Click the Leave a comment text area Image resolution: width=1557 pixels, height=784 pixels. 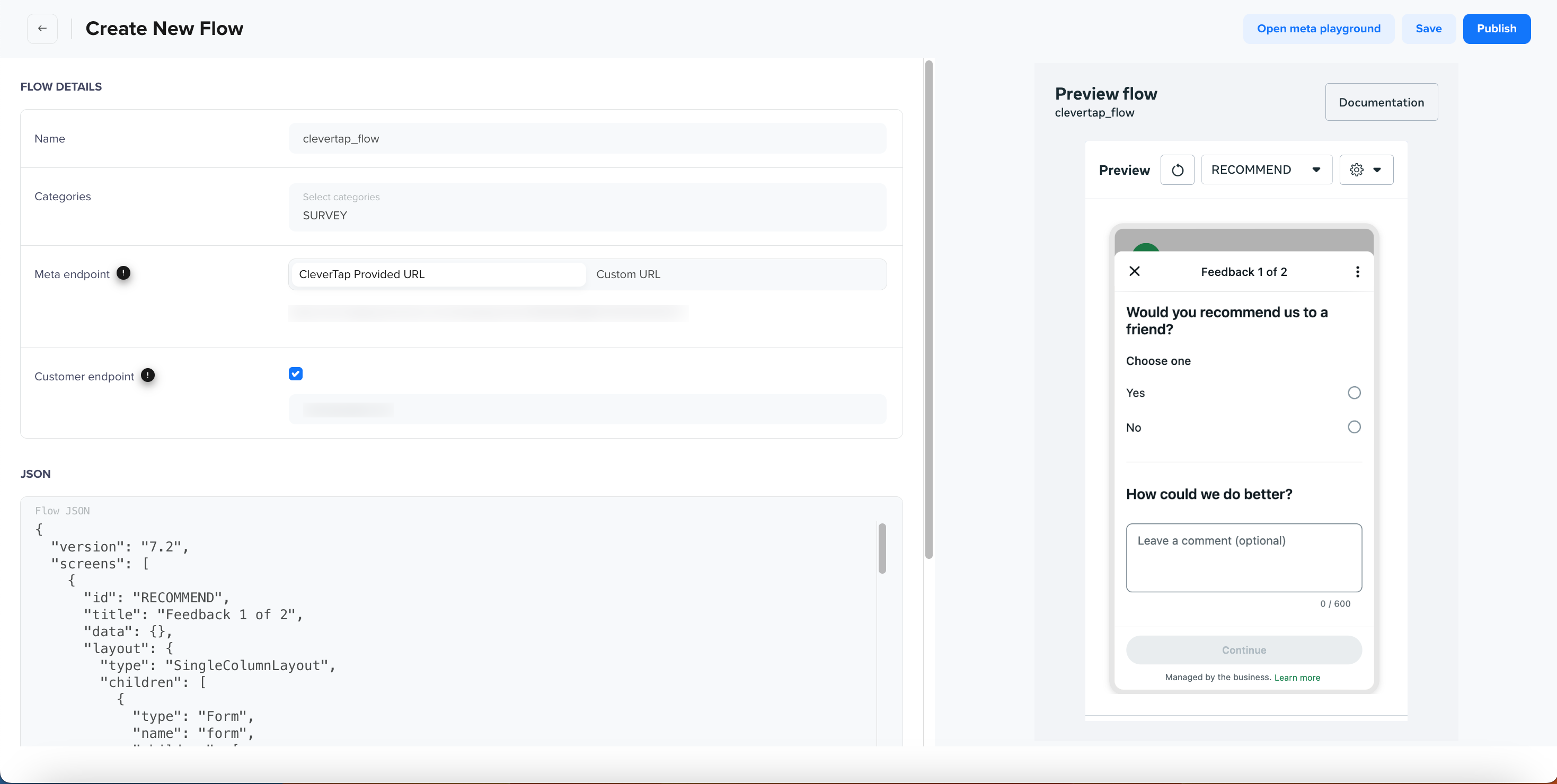click(x=1243, y=557)
